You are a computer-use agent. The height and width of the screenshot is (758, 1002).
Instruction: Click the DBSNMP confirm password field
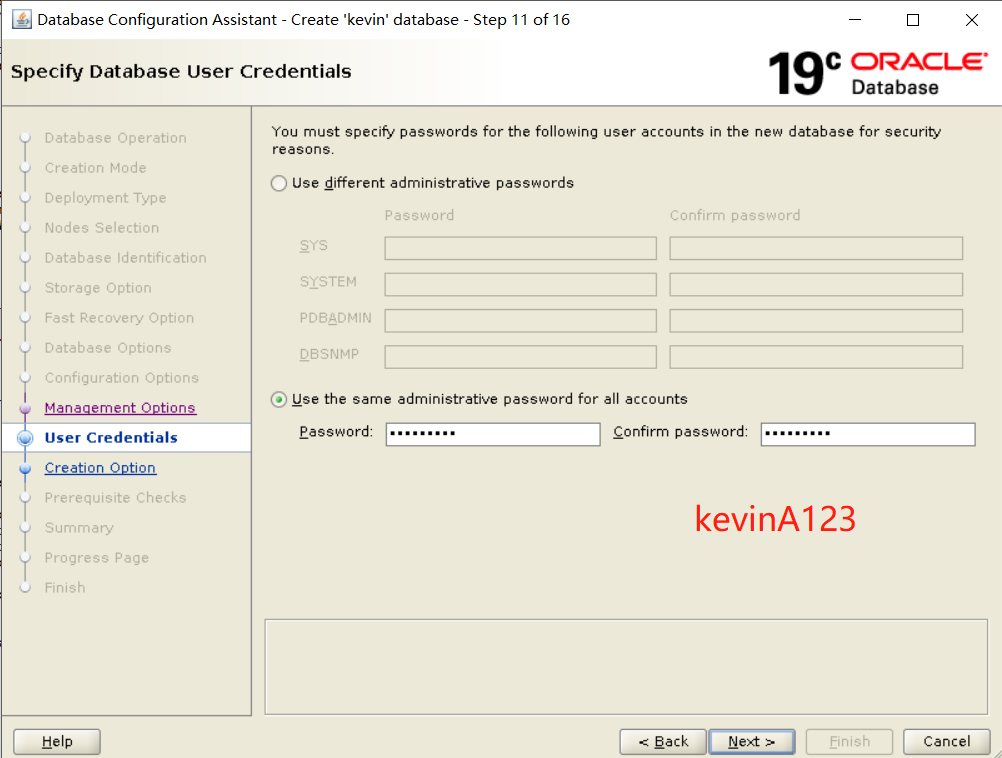tap(816, 357)
